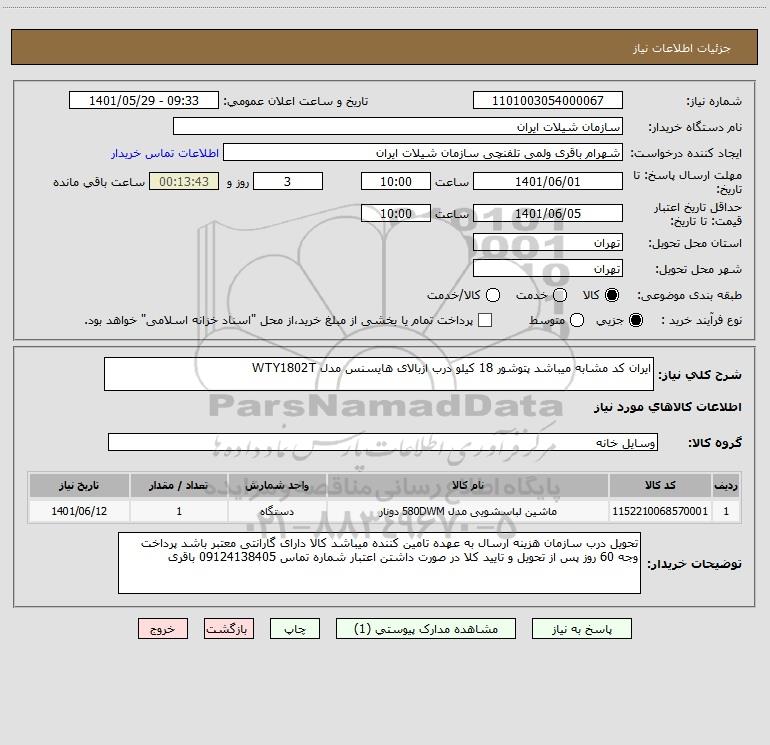The width and height of the screenshot is (770, 745).
Task: Click the delivery city field تهران
Action: click(x=548, y=268)
